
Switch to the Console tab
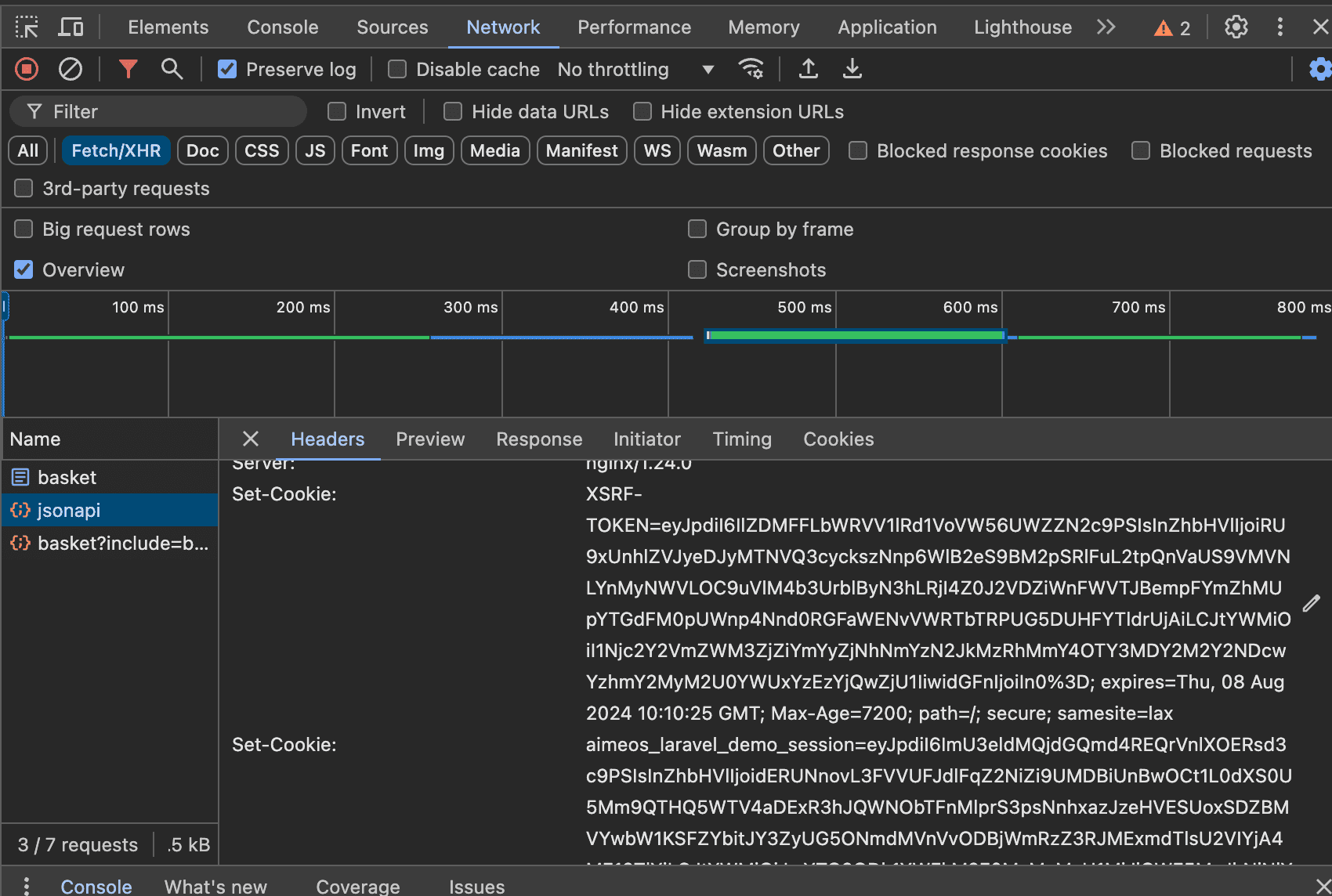(x=283, y=27)
